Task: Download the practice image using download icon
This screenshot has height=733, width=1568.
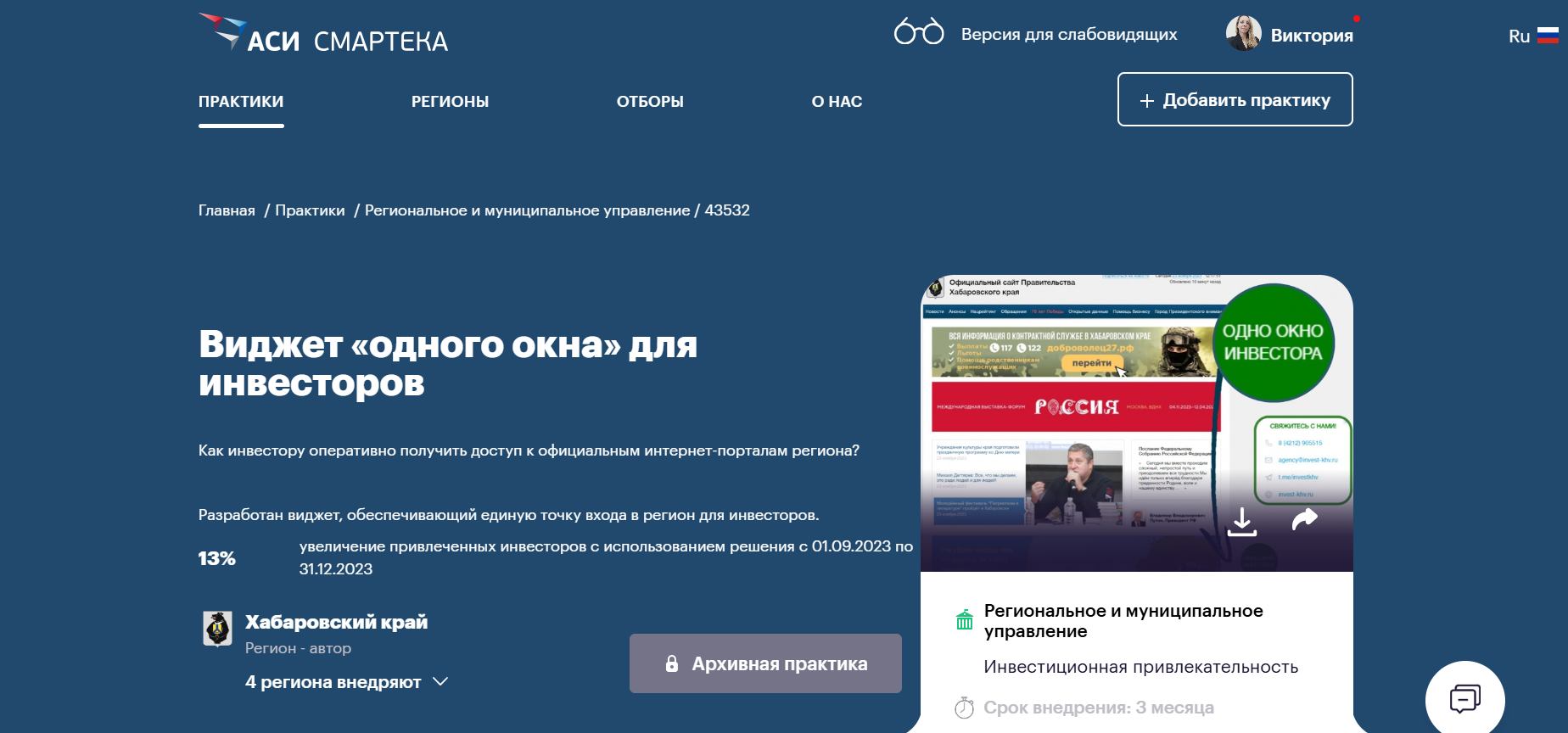Action: click(x=1242, y=522)
